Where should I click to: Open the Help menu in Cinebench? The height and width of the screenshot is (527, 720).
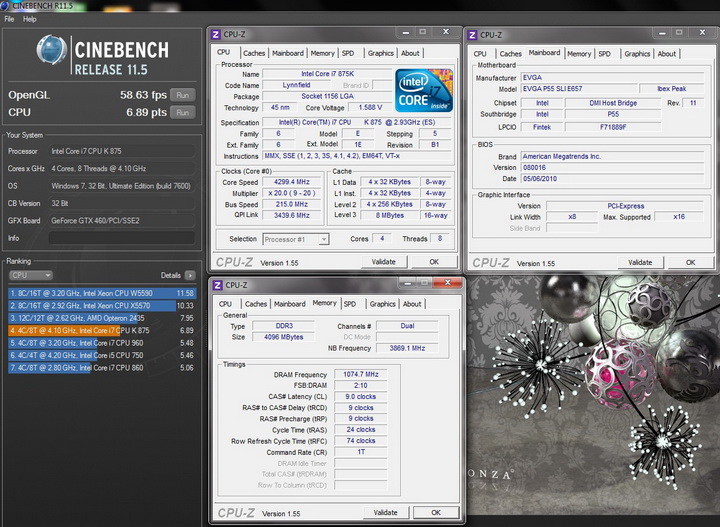point(30,19)
